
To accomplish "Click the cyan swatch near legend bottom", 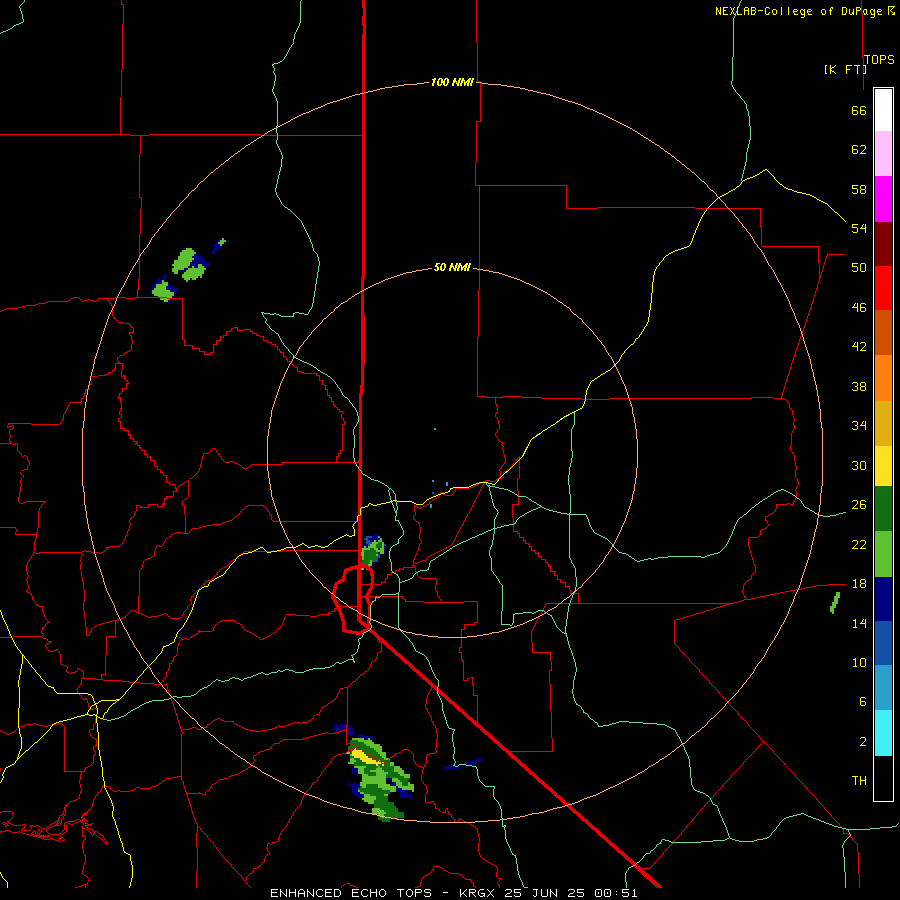I will (x=883, y=733).
